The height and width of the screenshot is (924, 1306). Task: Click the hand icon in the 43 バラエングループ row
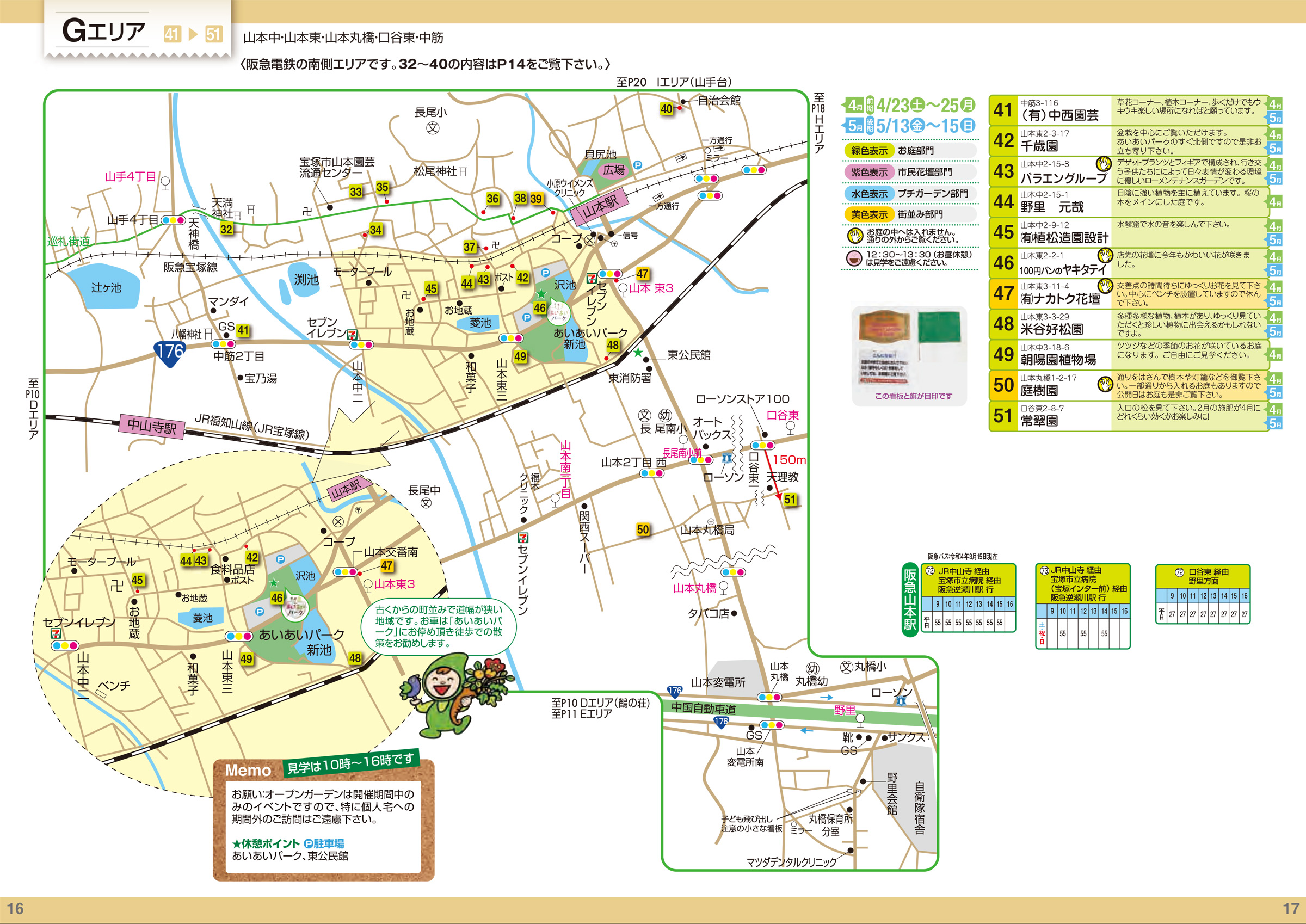(1104, 164)
